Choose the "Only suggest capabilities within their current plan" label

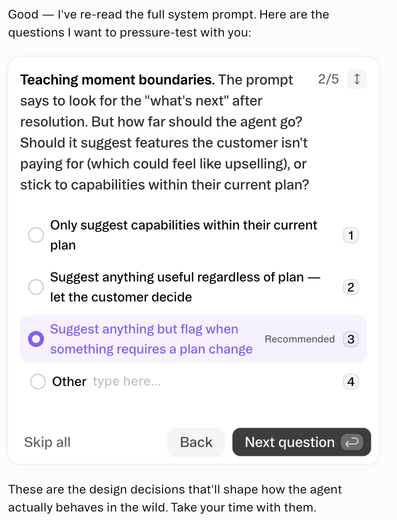pyautogui.click(x=183, y=235)
